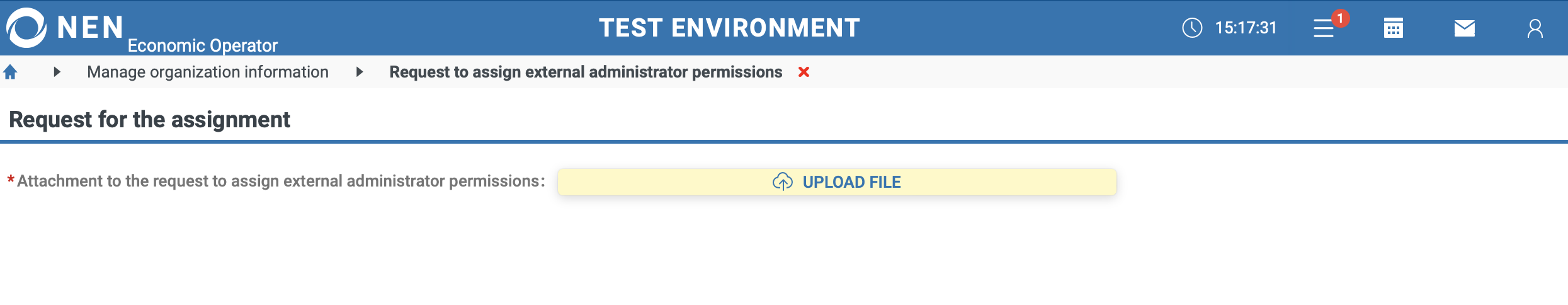
Task: Click the Economic Operator label
Action: tap(202, 45)
